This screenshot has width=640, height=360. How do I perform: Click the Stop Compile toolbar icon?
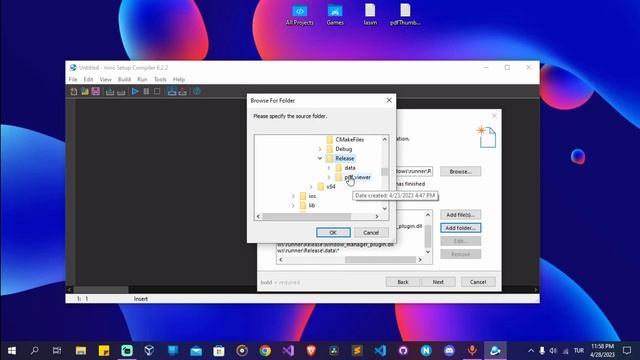121,91
